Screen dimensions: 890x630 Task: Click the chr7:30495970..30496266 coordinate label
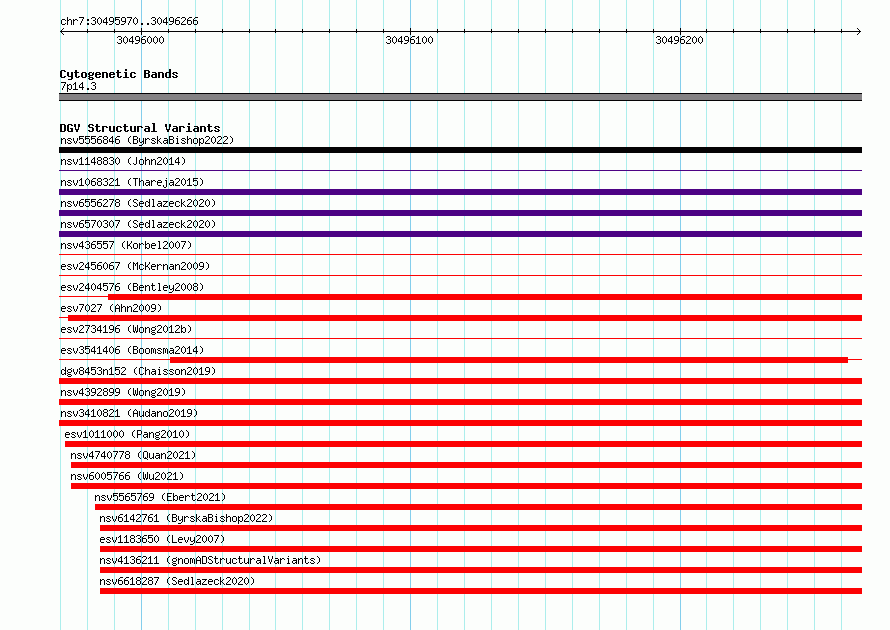pos(129,21)
